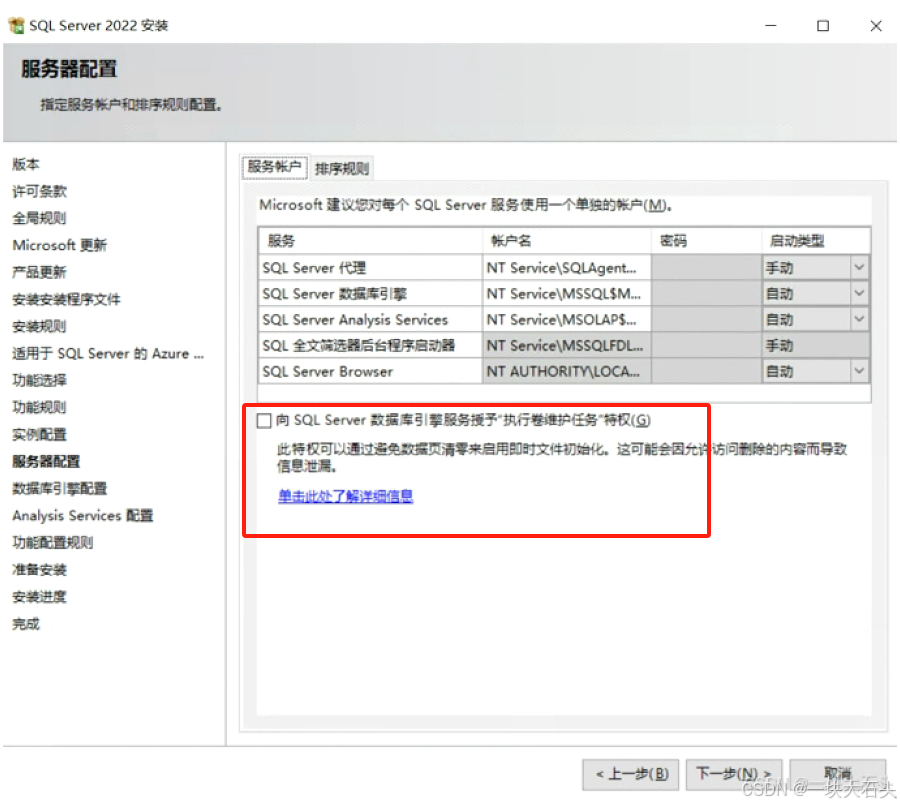
Task: Select the 准备安装 step in sidebar
Action: coord(40,570)
